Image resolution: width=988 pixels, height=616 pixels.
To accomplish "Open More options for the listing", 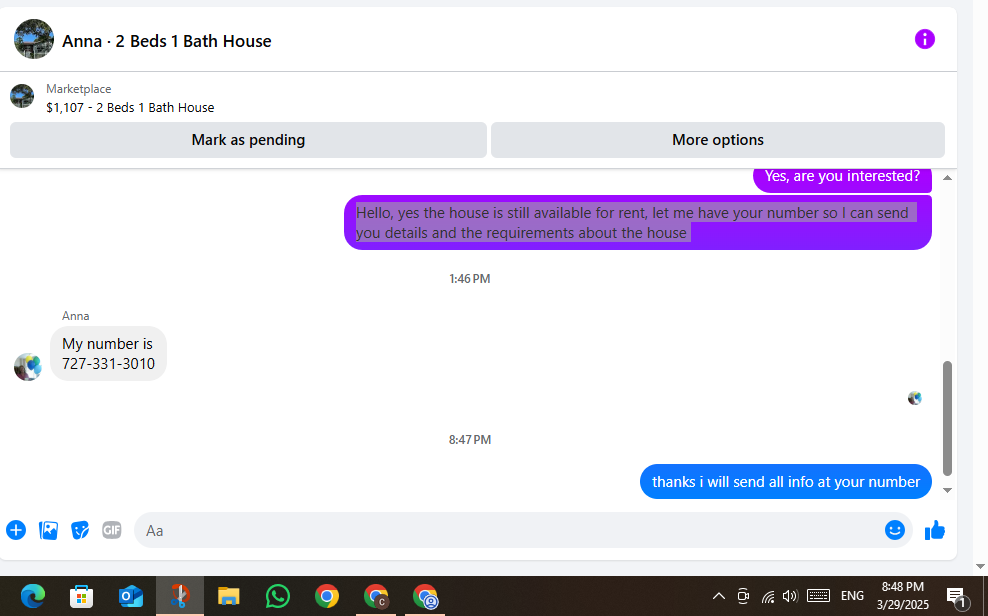I will coord(718,140).
